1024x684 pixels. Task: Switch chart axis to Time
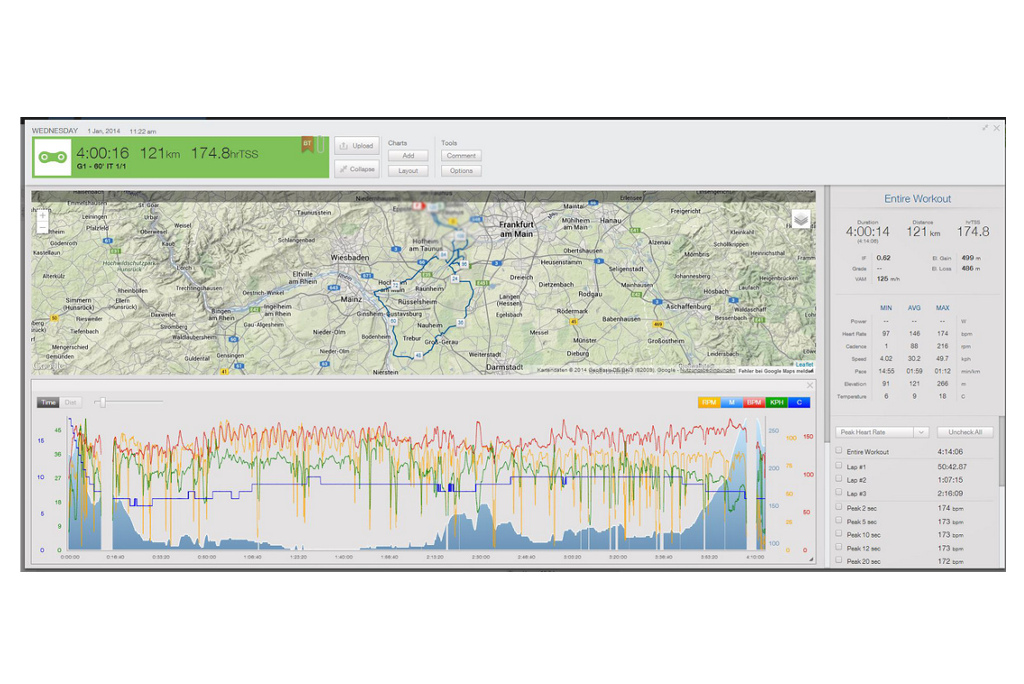point(48,402)
